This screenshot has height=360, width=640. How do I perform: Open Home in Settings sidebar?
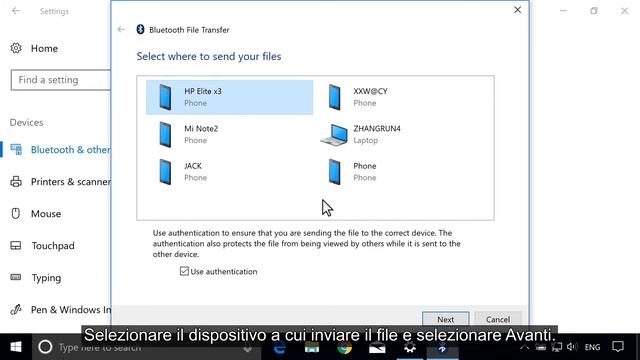(44, 49)
